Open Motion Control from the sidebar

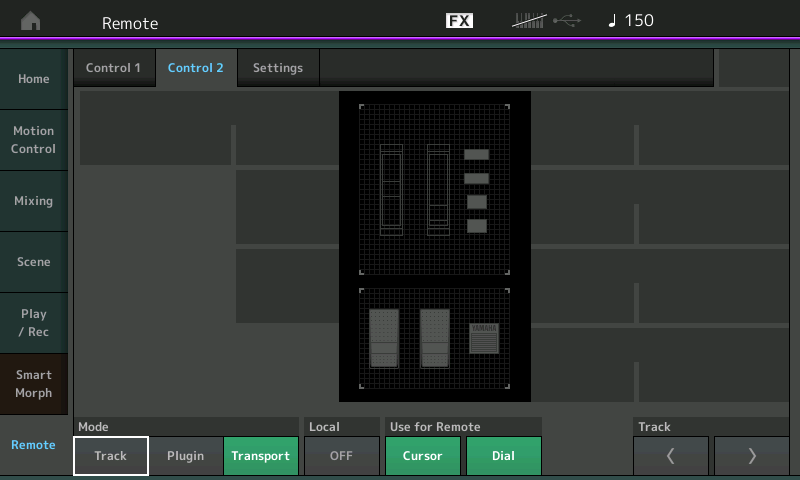click(34, 140)
